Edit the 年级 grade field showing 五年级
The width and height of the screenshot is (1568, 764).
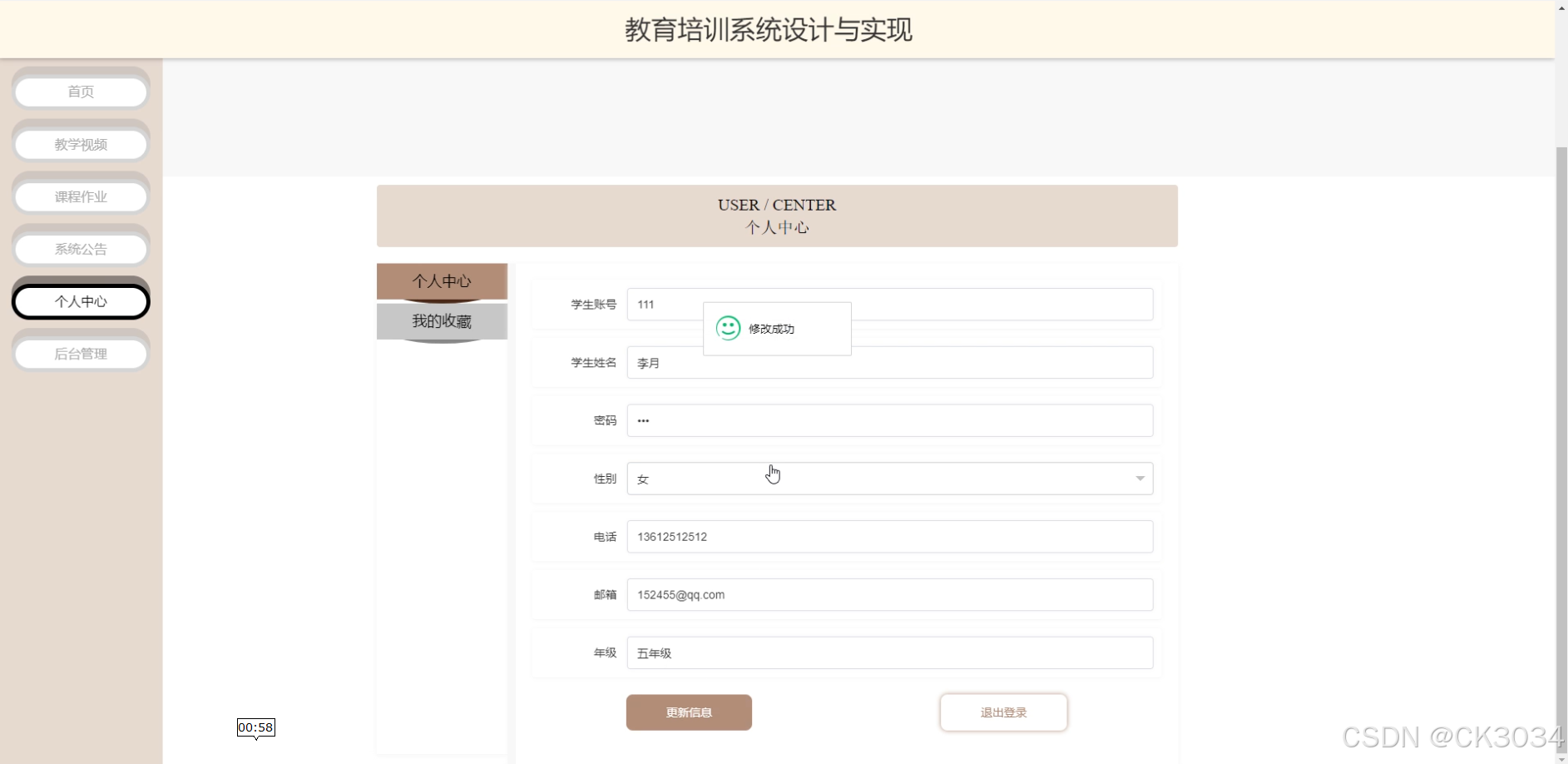coord(890,652)
